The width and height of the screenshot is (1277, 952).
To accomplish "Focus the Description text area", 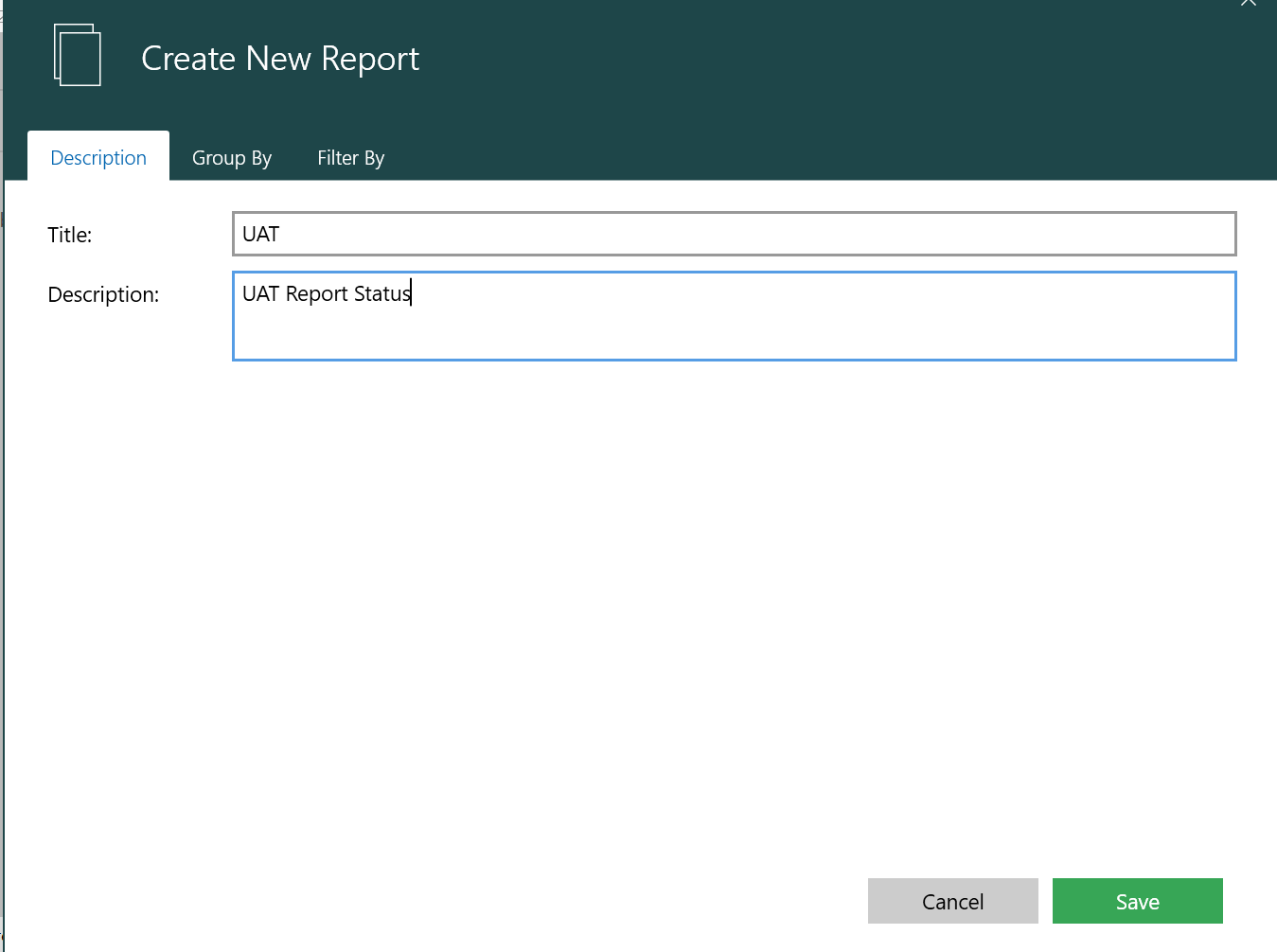I will (734, 315).
